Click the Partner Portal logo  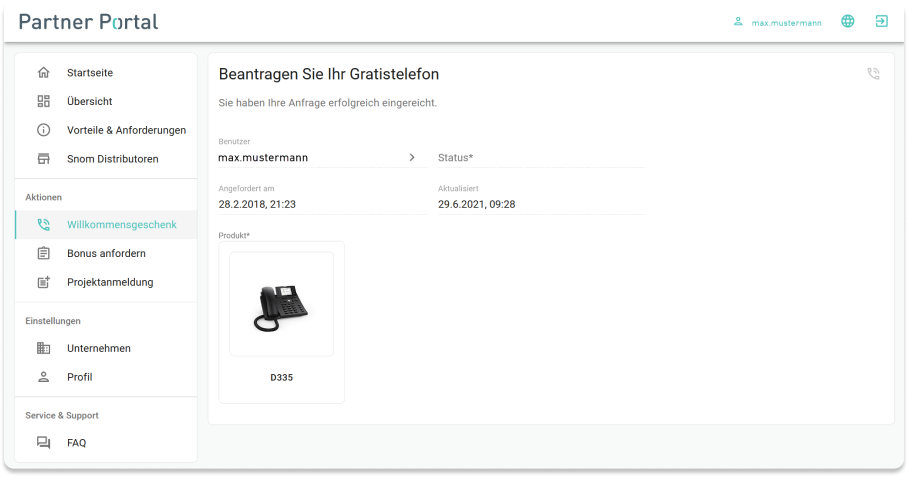tap(88, 21)
